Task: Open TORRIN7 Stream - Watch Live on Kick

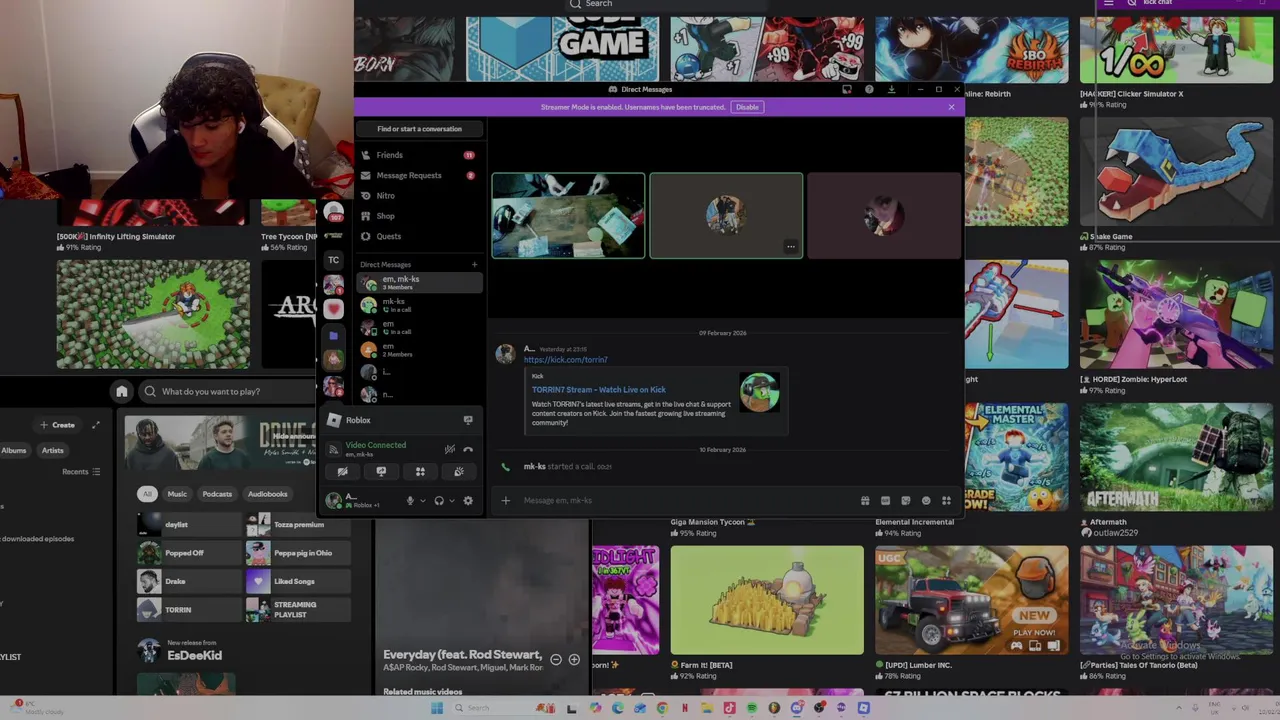Action: point(598,389)
